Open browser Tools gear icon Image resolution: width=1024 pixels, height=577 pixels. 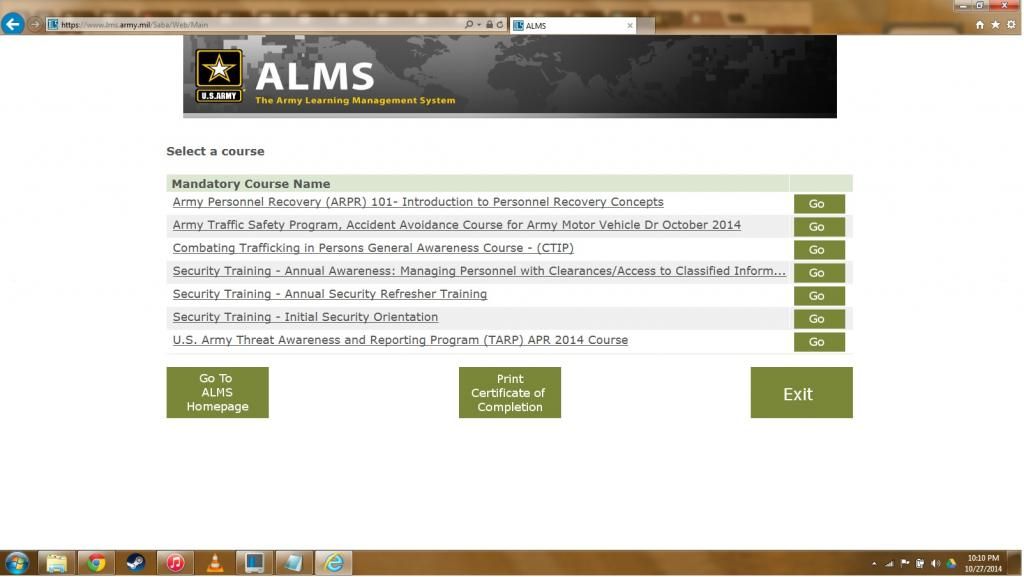(1011, 25)
